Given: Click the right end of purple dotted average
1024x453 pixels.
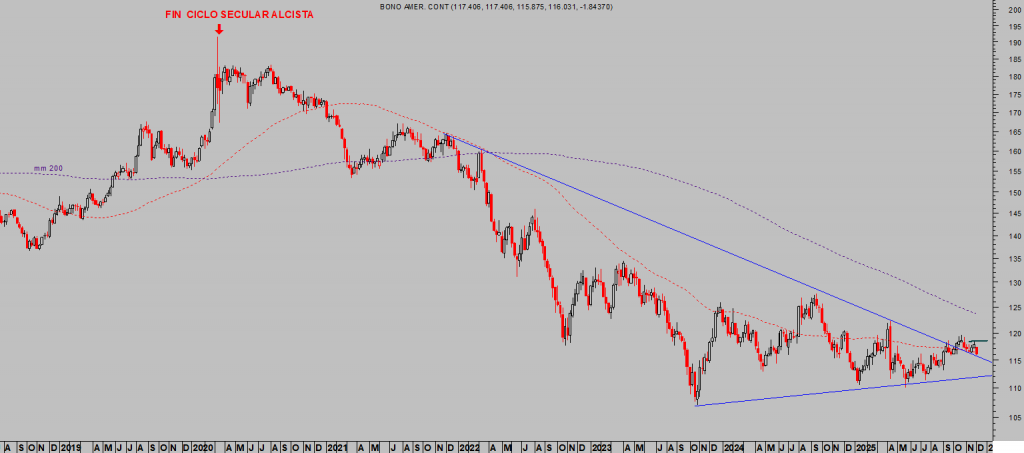Looking at the screenshot, I should tap(975, 312).
